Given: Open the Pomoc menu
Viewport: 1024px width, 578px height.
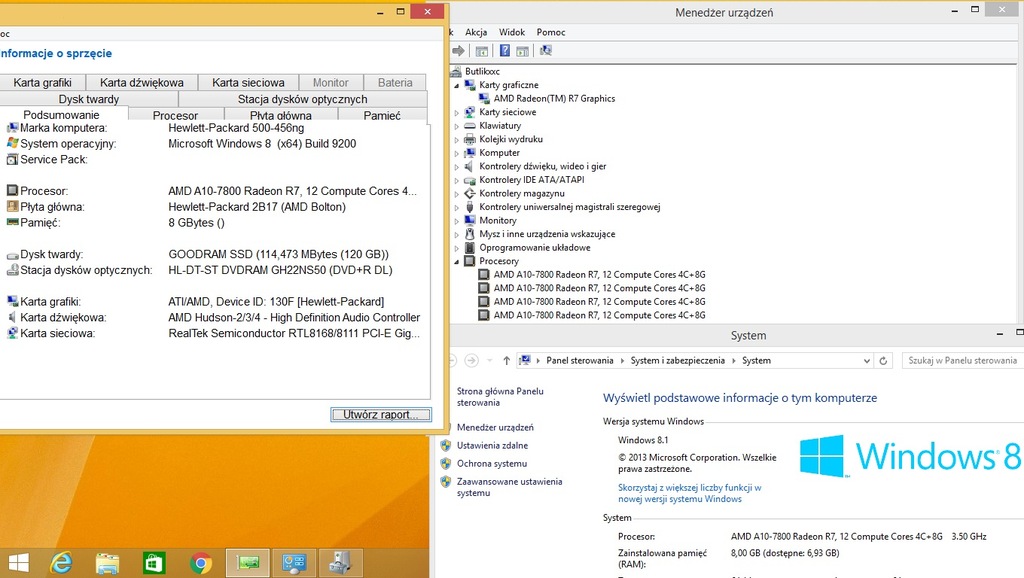Looking at the screenshot, I should (x=551, y=32).
